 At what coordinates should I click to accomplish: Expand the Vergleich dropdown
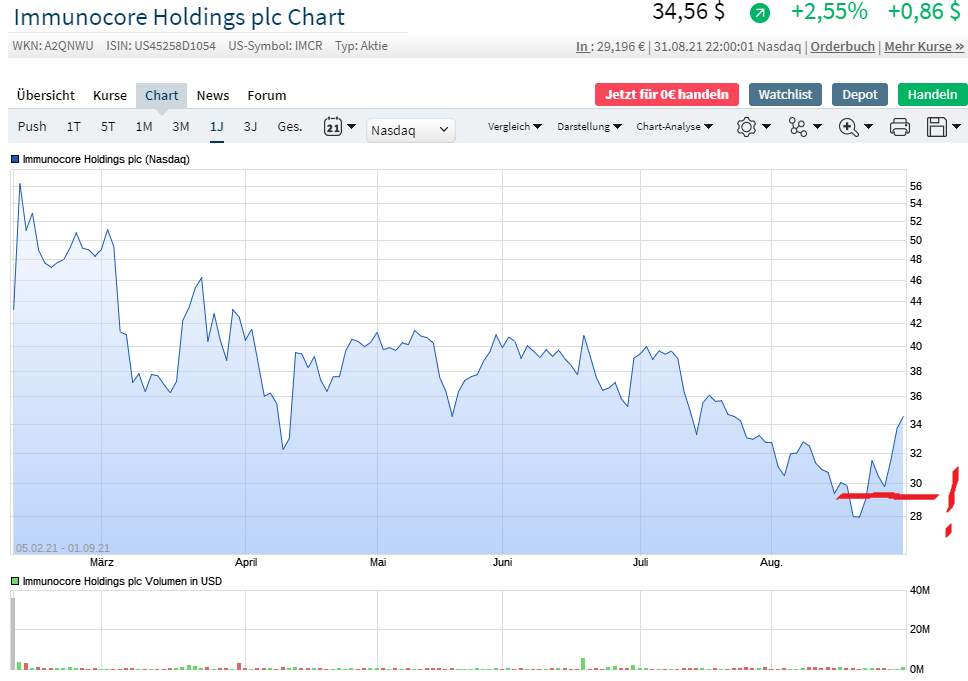point(514,127)
